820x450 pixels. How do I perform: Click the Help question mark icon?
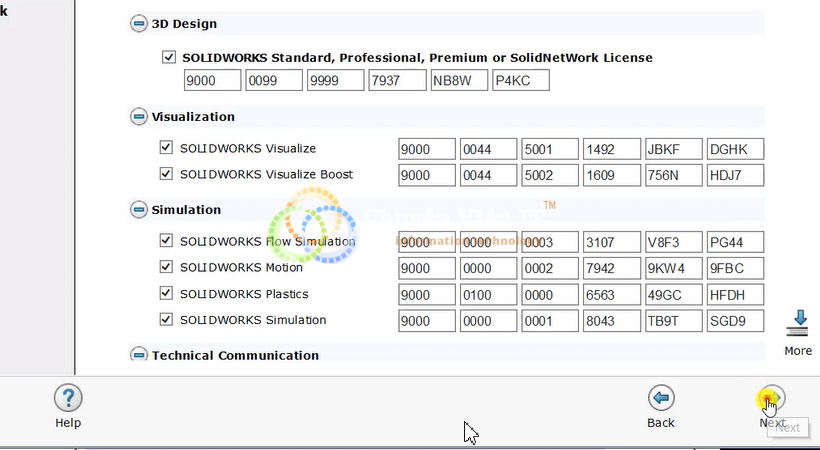tap(67, 398)
